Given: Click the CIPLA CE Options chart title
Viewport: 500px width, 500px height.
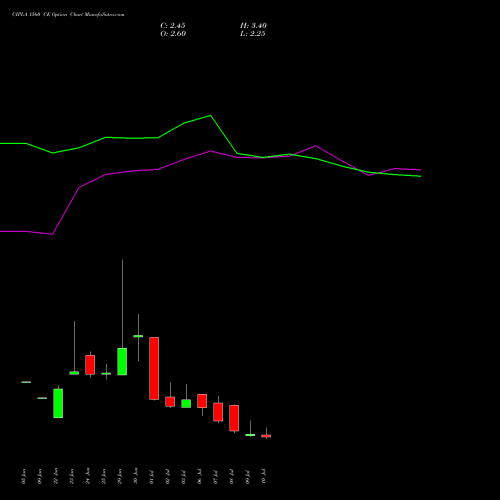Looking at the screenshot, I should pyautogui.click(x=68, y=15).
